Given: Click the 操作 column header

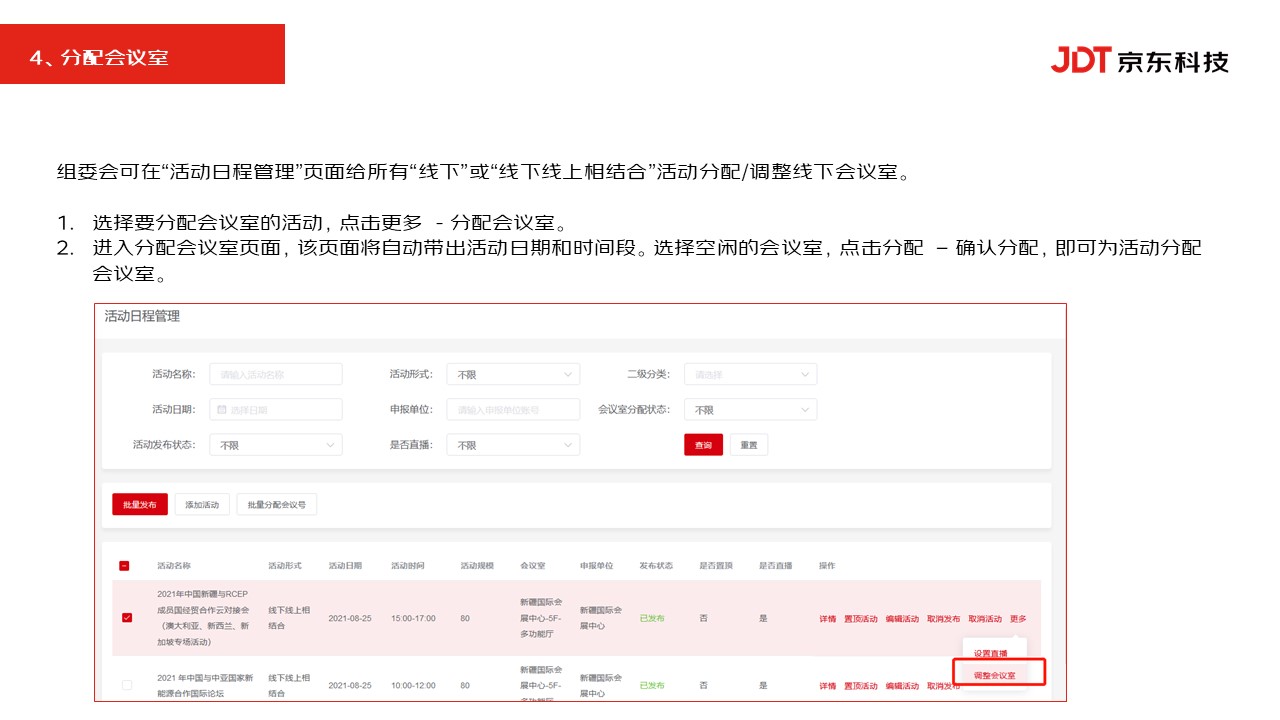Looking at the screenshot, I should coord(827,566).
